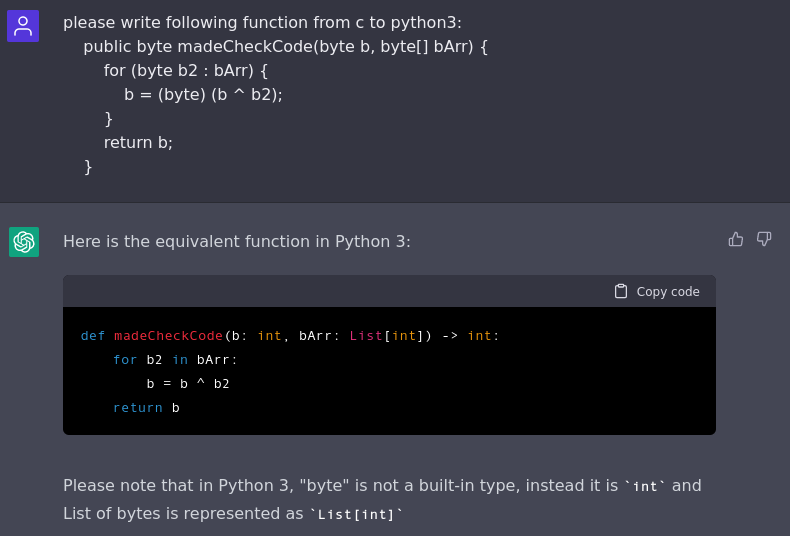
Task: Click the purple user avatar icon
Action: click(23, 26)
